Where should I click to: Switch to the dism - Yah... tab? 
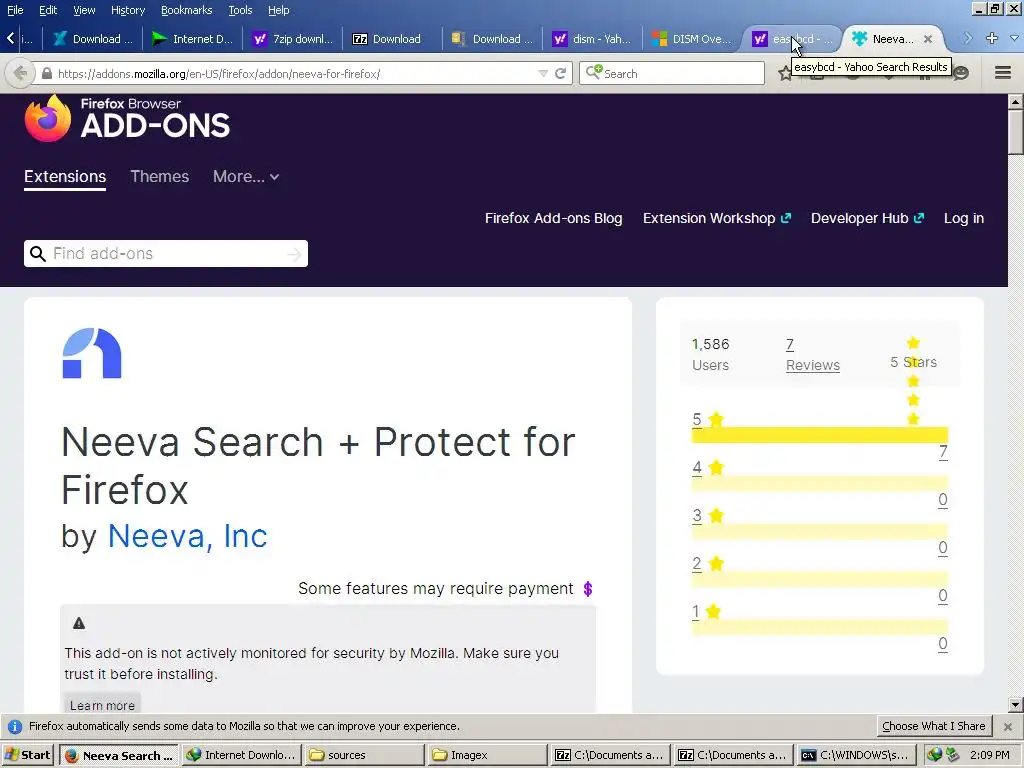pyautogui.click(x=592, y=39)
